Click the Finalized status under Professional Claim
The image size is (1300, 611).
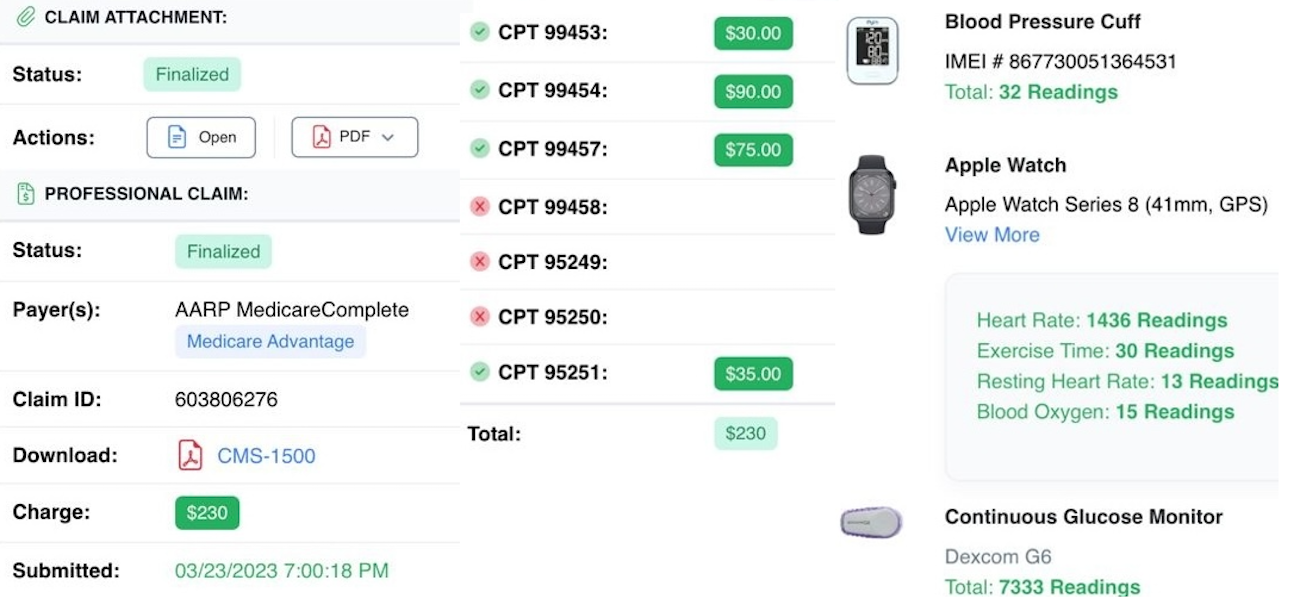223,252
